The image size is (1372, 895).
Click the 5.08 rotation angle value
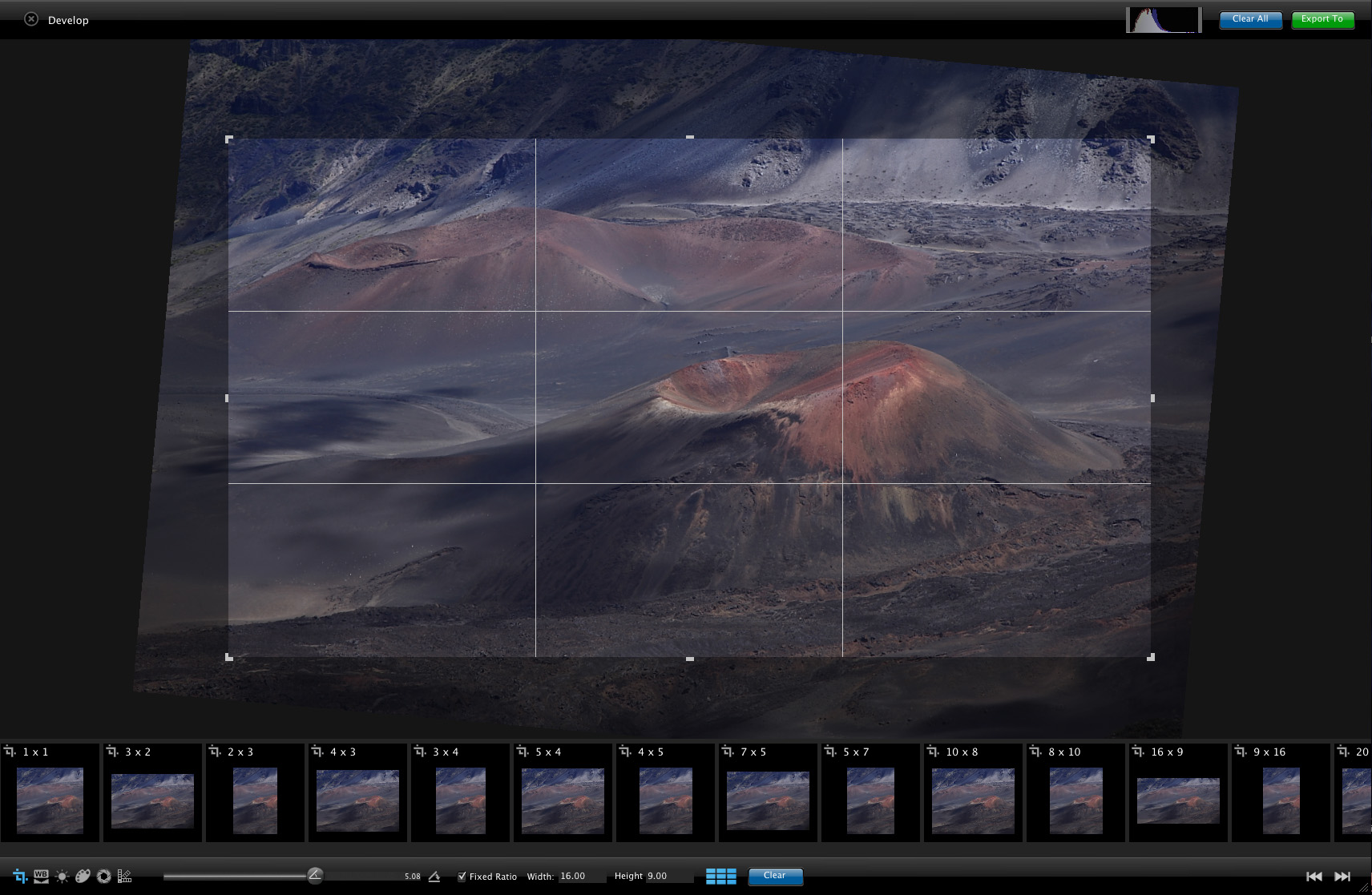click(413, 877)
